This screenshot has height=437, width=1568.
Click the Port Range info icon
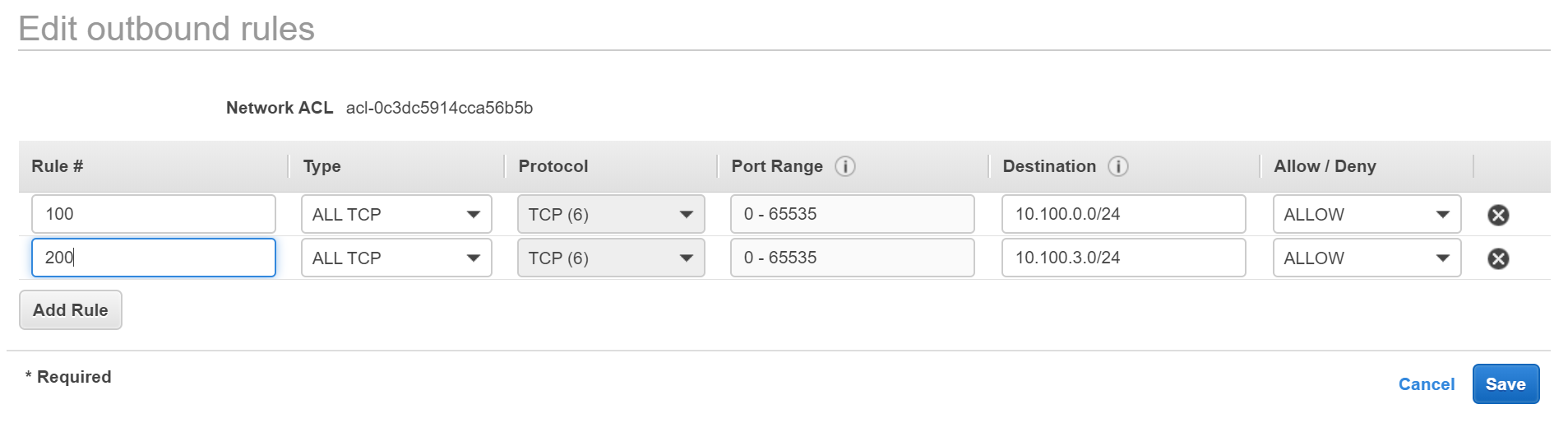coord(845,166)
